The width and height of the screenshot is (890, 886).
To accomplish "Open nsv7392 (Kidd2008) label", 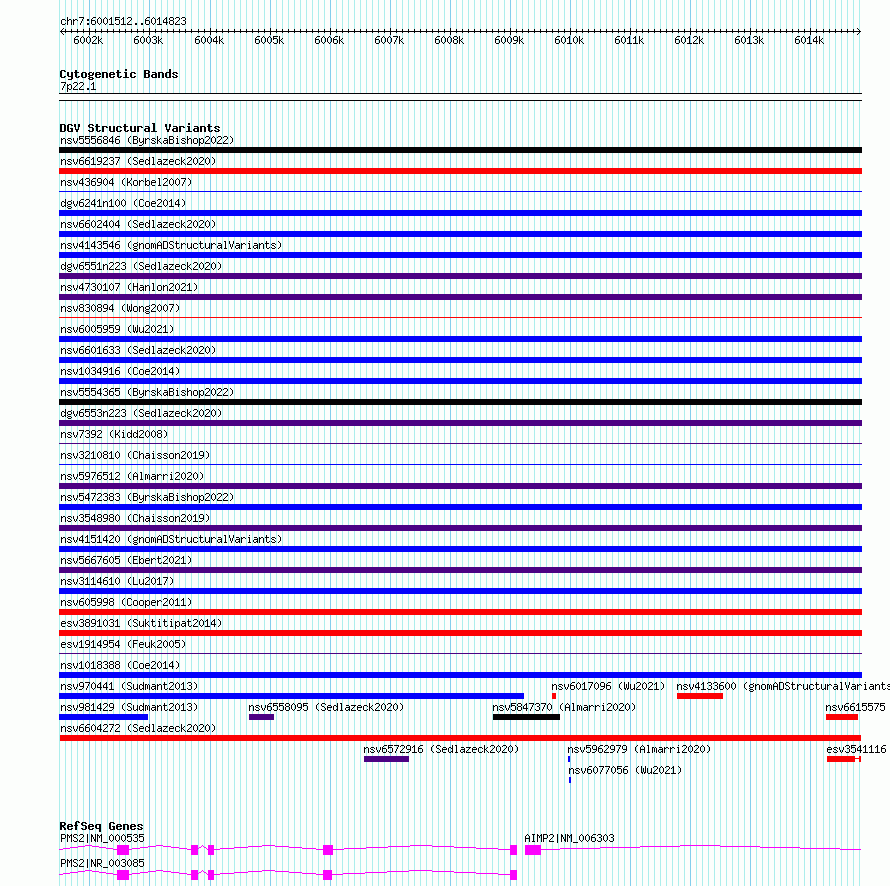I will click(x=114, y=434).
